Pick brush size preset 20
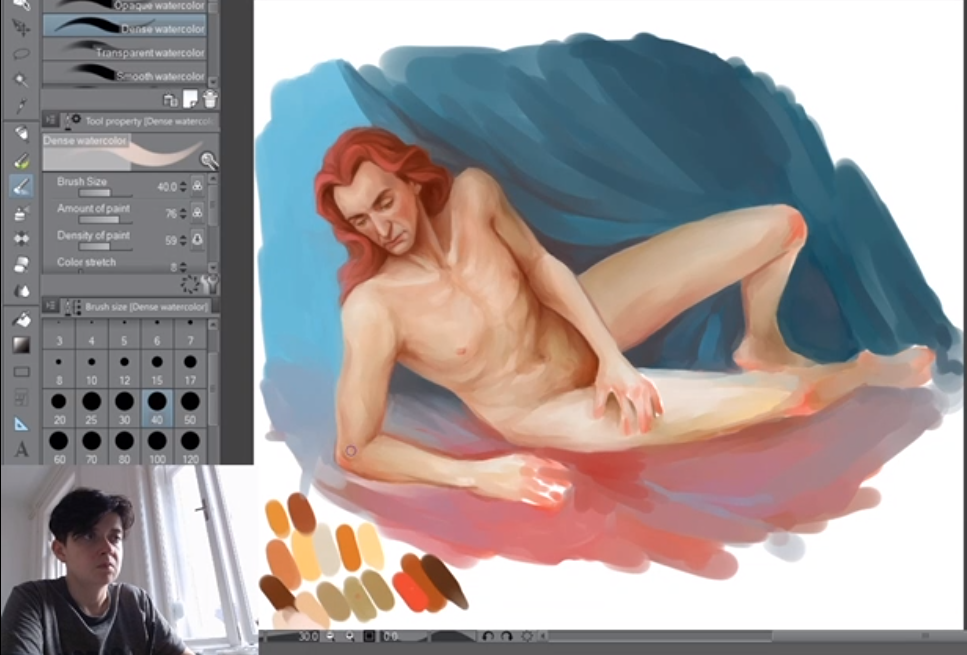Image resolution: width=967 pixels, height=655 pixels. coord(59,408)
